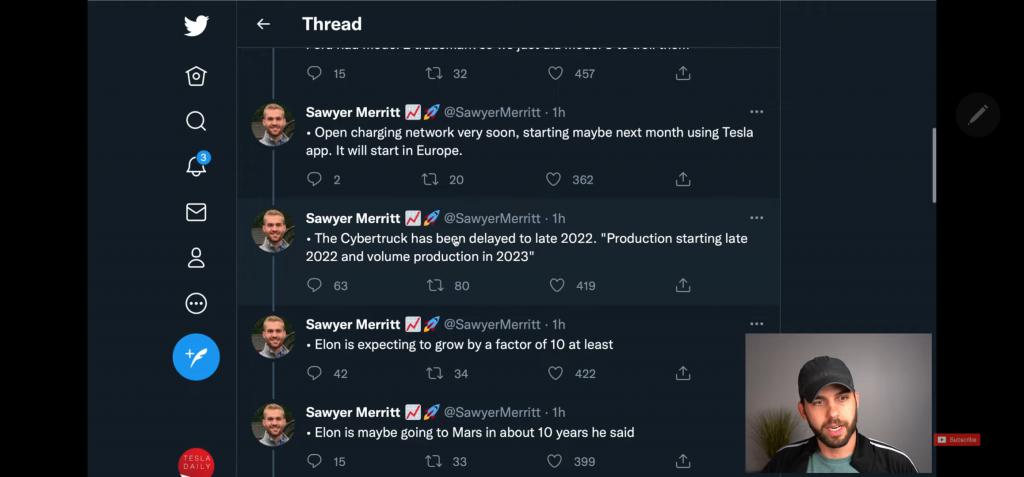
Task: Click the Twitter bird logo
Action: [x=196, y=26]
